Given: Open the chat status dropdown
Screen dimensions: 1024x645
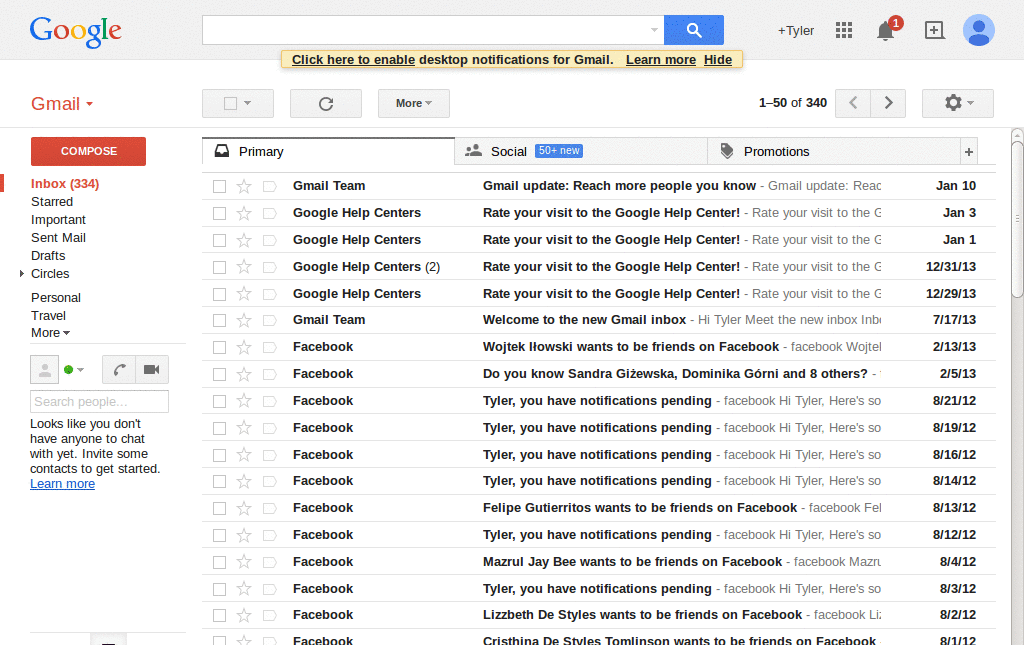Looking at the screenshot, I should [80, 370].
